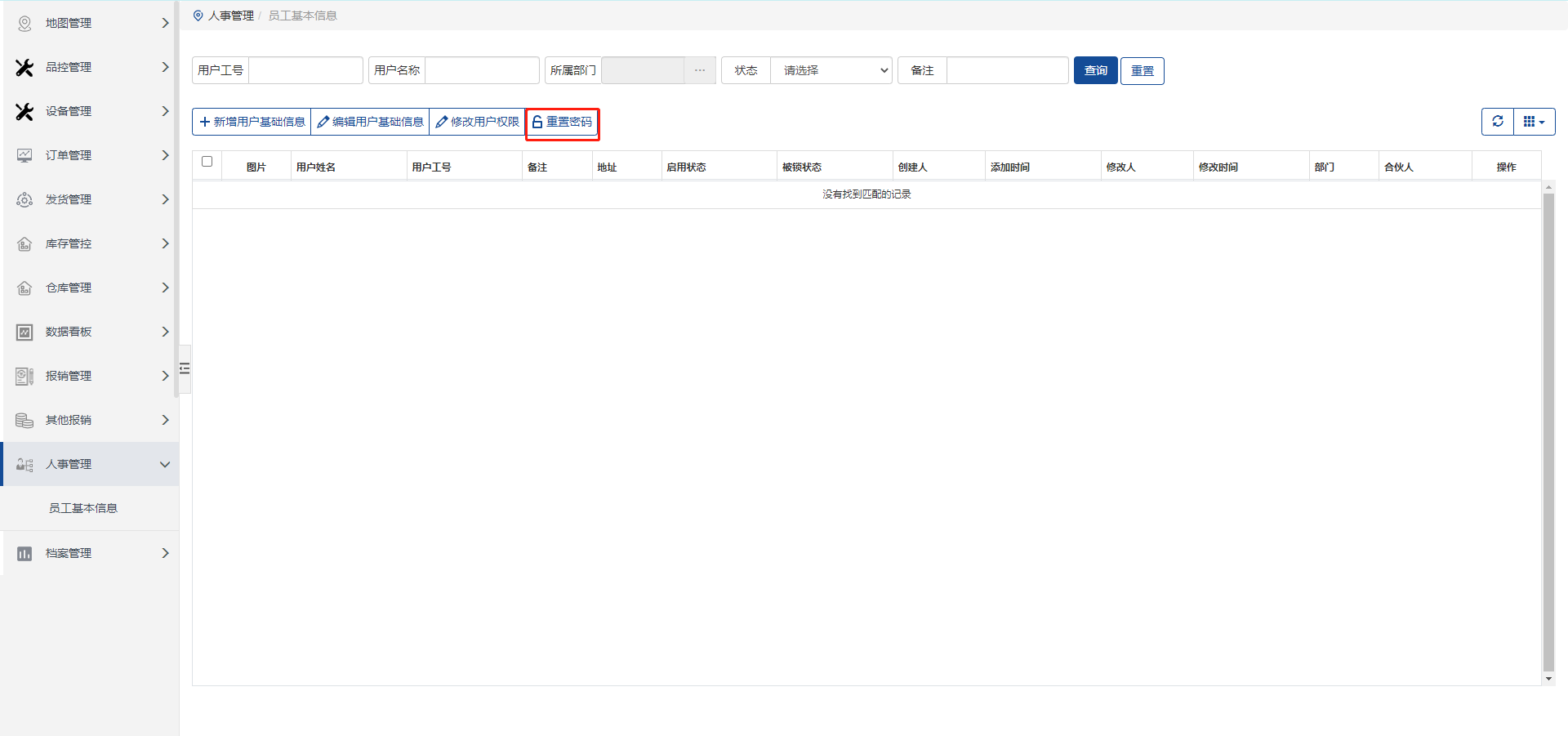Click the 地图管理 map icon
This screenshot has width=1568, height=736.
click(24, 24)
